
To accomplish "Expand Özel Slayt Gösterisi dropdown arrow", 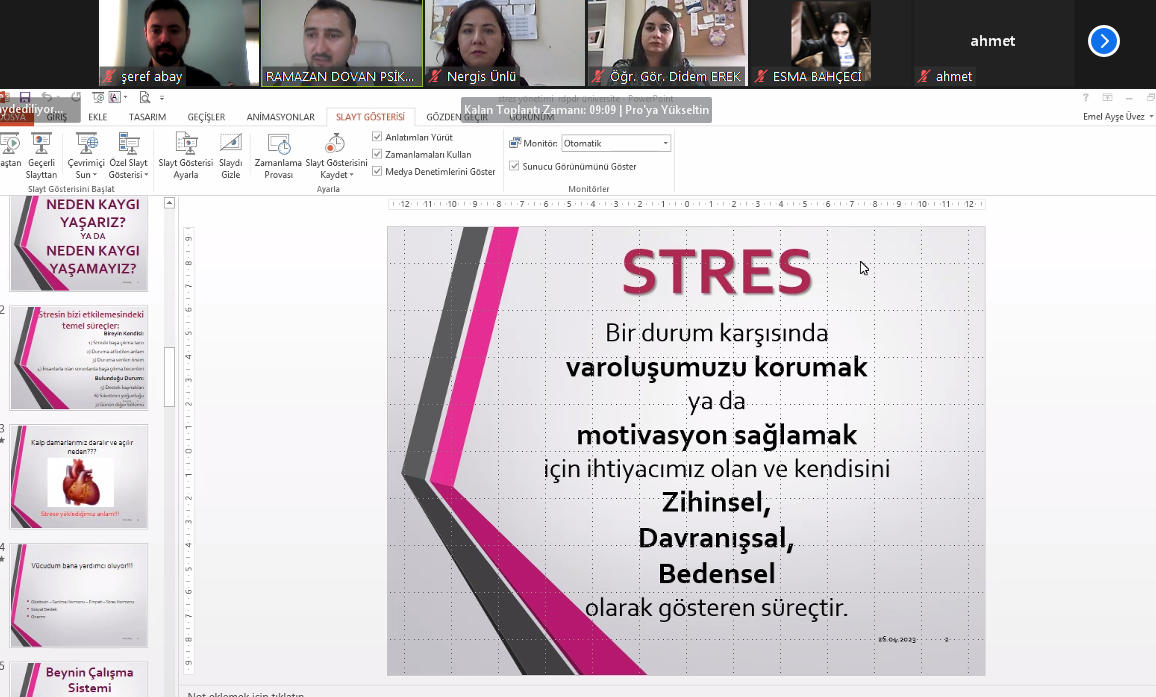I will click(146, 175).
